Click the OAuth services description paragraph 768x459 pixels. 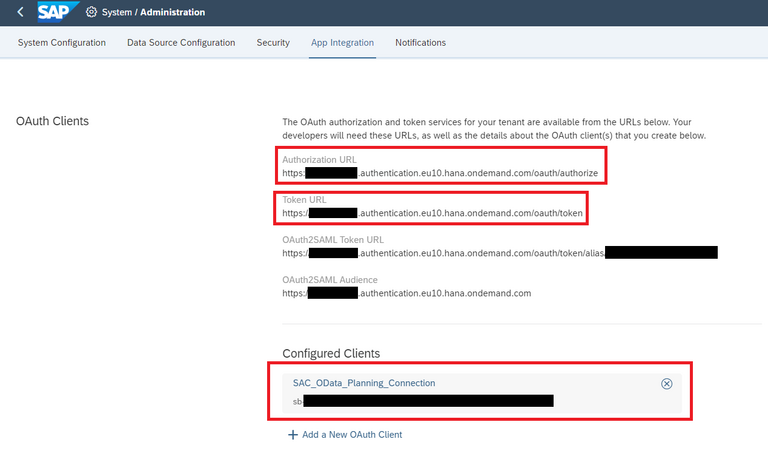coord(494,129)
